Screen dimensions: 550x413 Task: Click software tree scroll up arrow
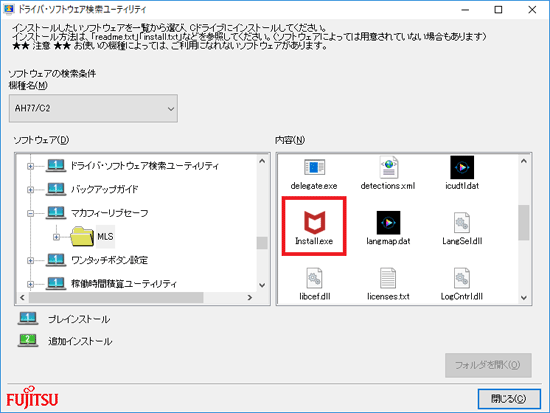(x=262, y=161)
